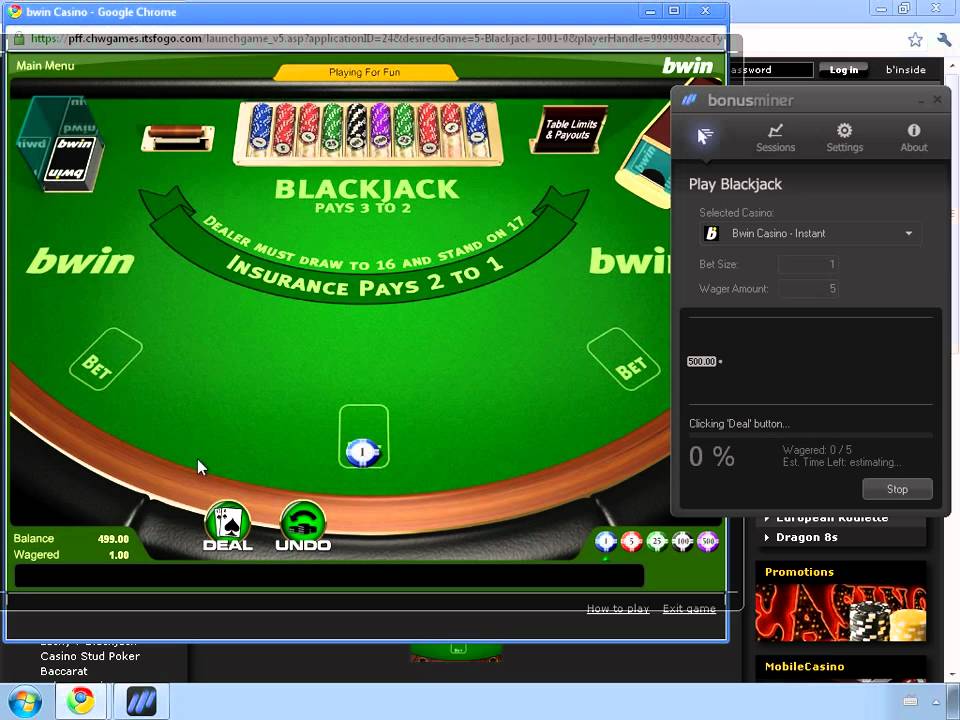Open the bonusminer About tab
This screenshot has width=960, height=720.
(913, 138)
